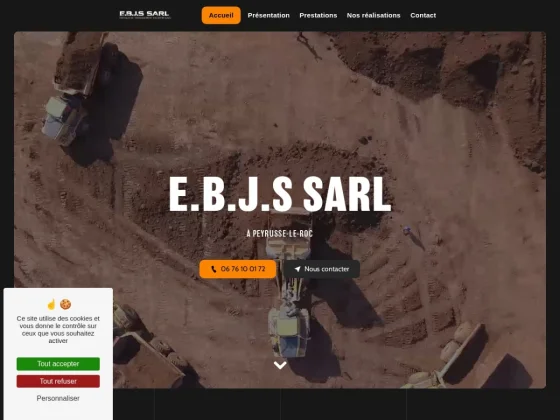Click the E.B.J.S SARL logo
Screen dimensions: 560x420
click(145, 15)
